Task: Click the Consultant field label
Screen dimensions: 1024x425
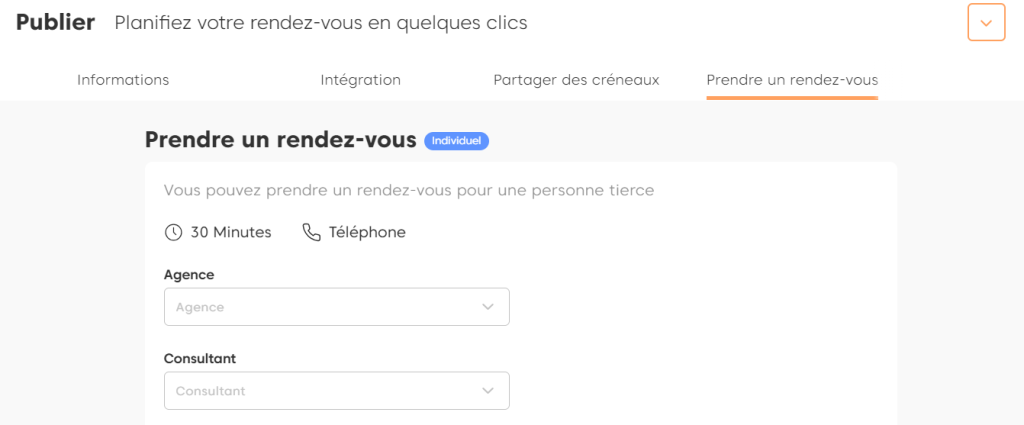Action: click(x=200, y=358)
